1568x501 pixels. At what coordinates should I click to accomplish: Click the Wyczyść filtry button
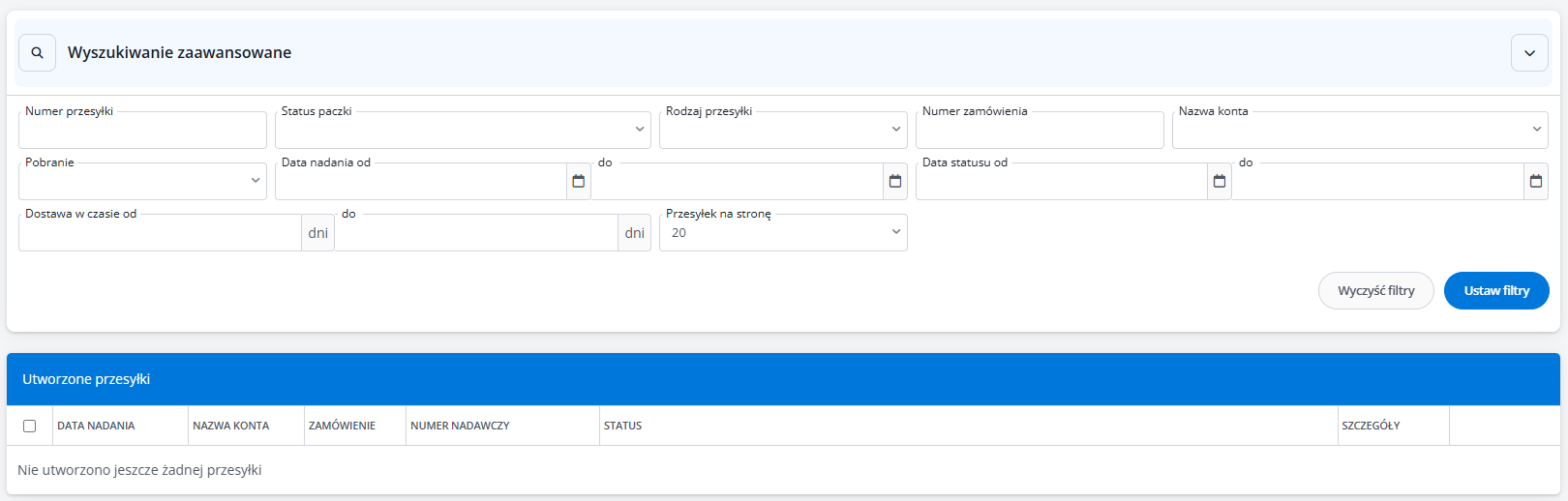[x=1375, y=291]
